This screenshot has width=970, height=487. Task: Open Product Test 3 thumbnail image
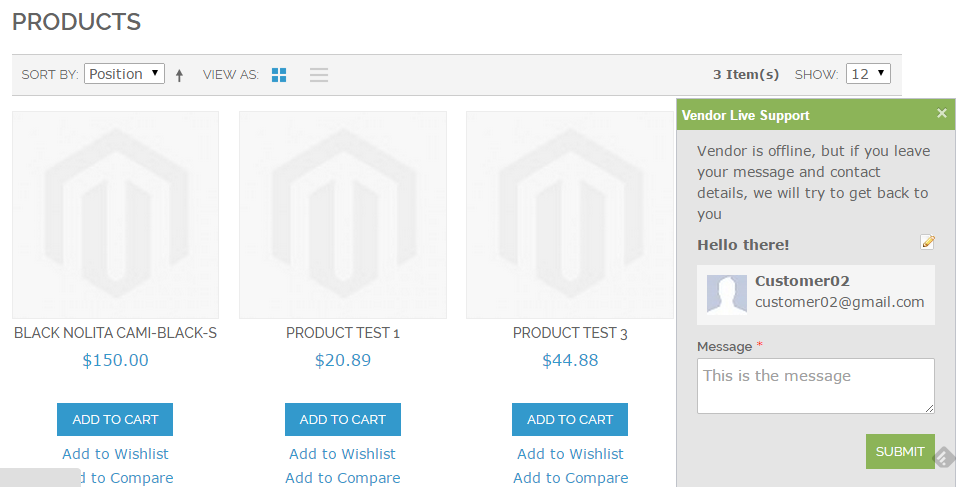[x=570, y=215]
